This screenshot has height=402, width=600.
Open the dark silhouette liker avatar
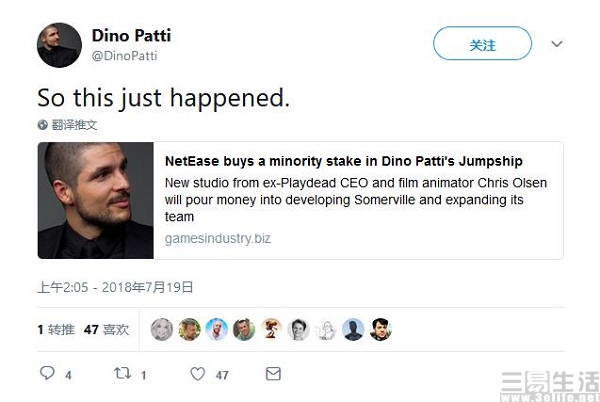353,329
